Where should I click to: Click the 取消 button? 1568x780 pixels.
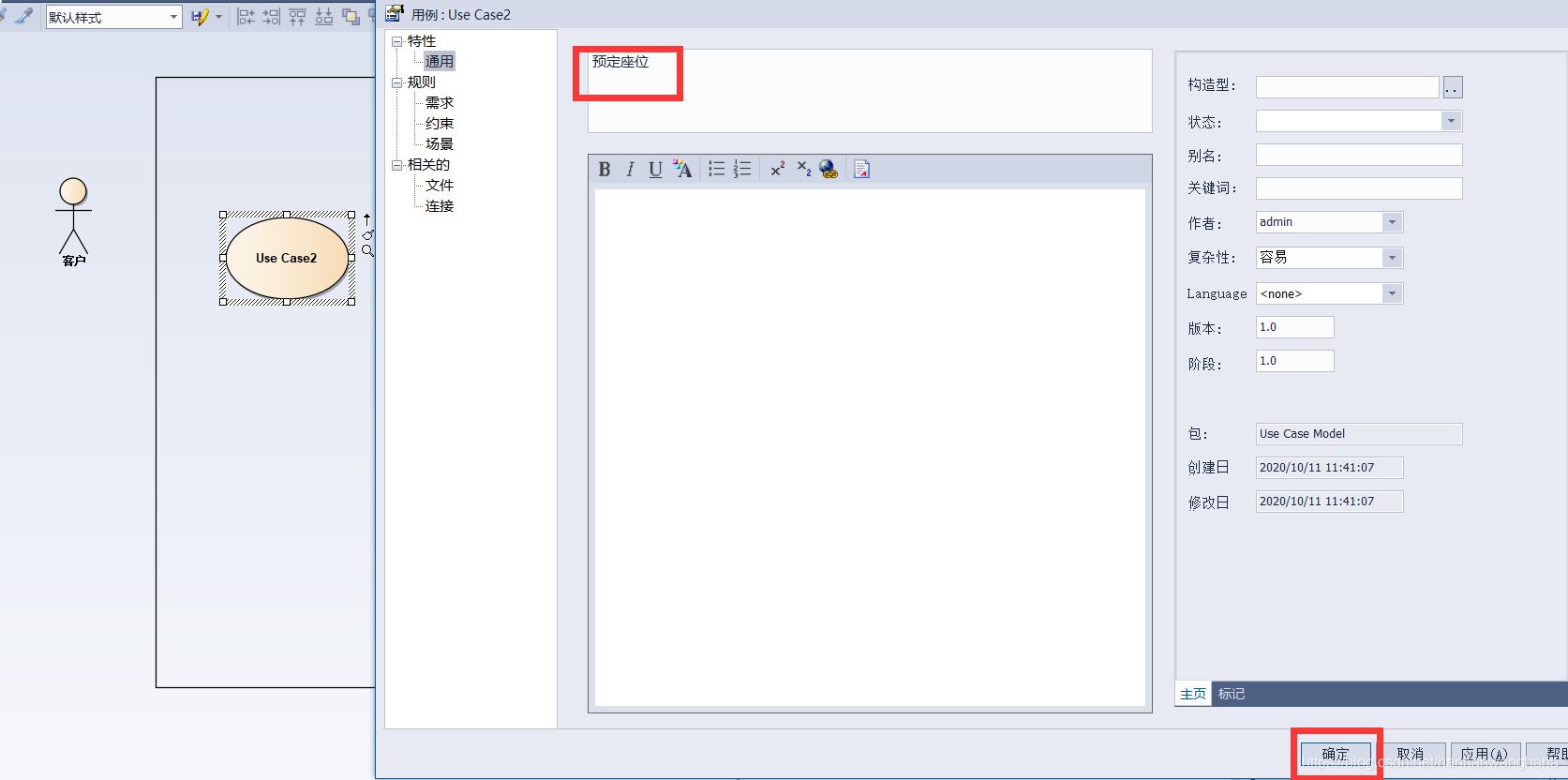pos(1411,754)
